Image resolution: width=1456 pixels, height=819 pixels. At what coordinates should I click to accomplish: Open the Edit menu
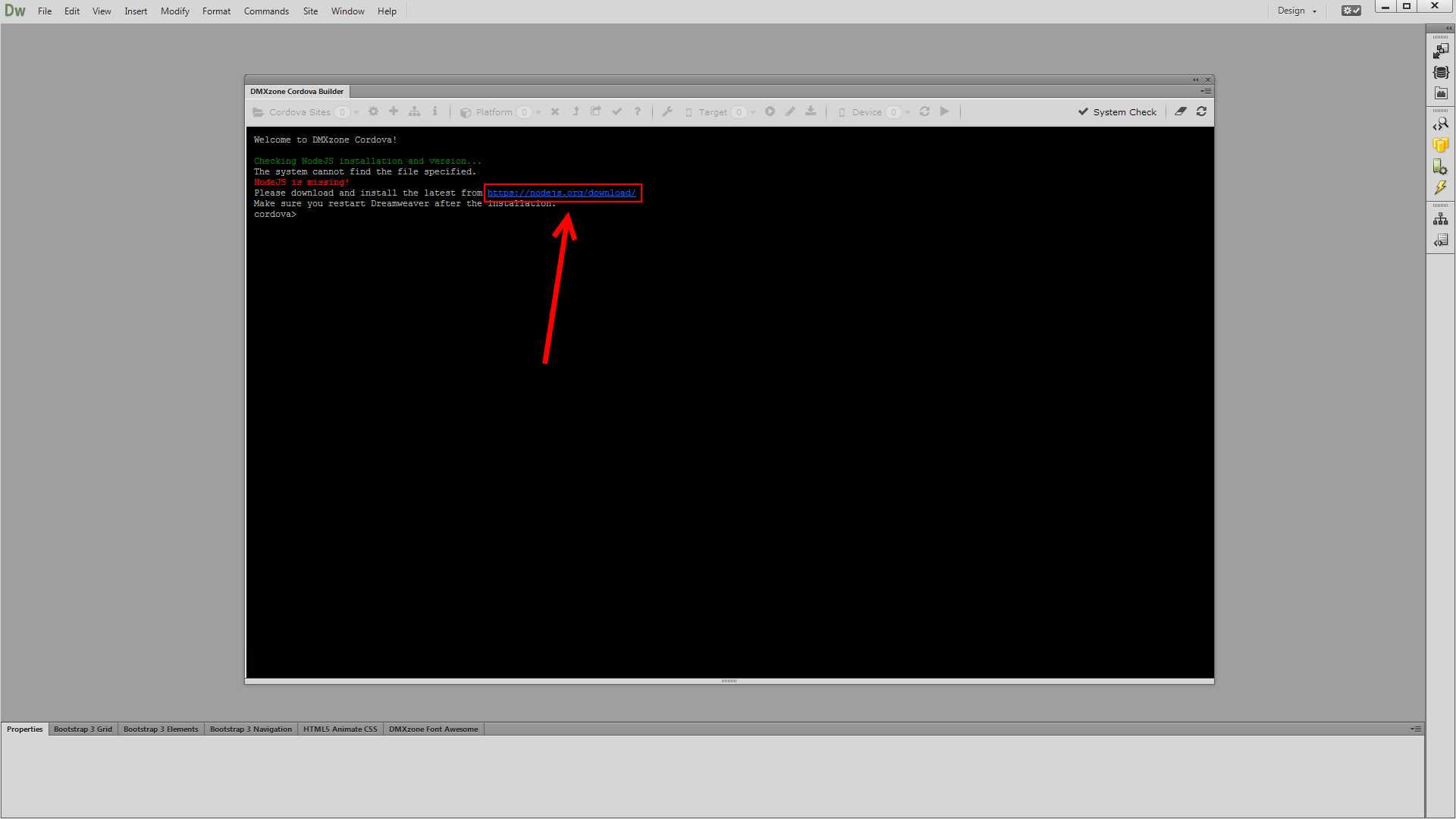[72, 11]
